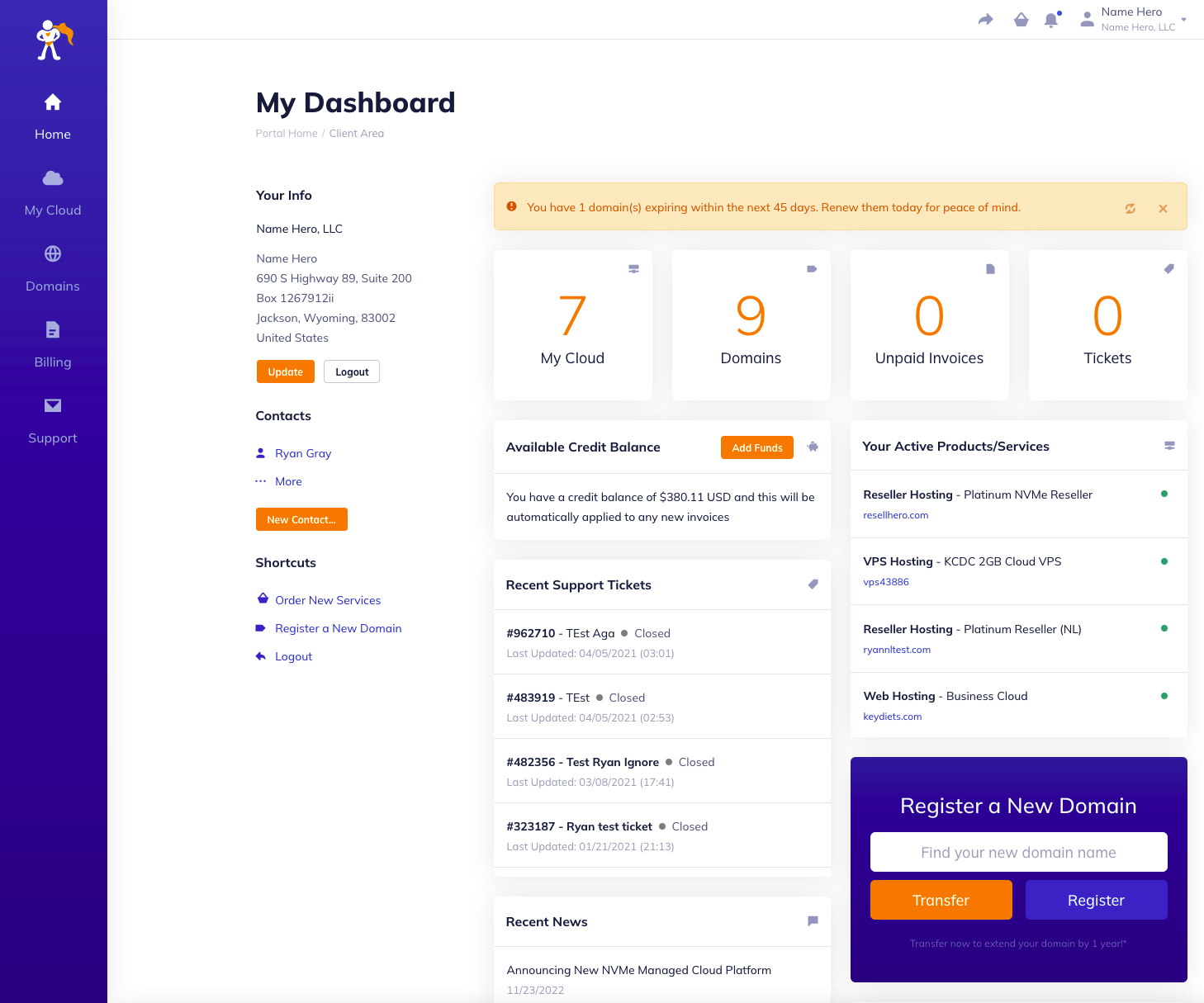Open the Unpaid Invoices stat card
Image resolution: width=1204 pixels, height=1003 pixels.
click(x=930, y=325)
